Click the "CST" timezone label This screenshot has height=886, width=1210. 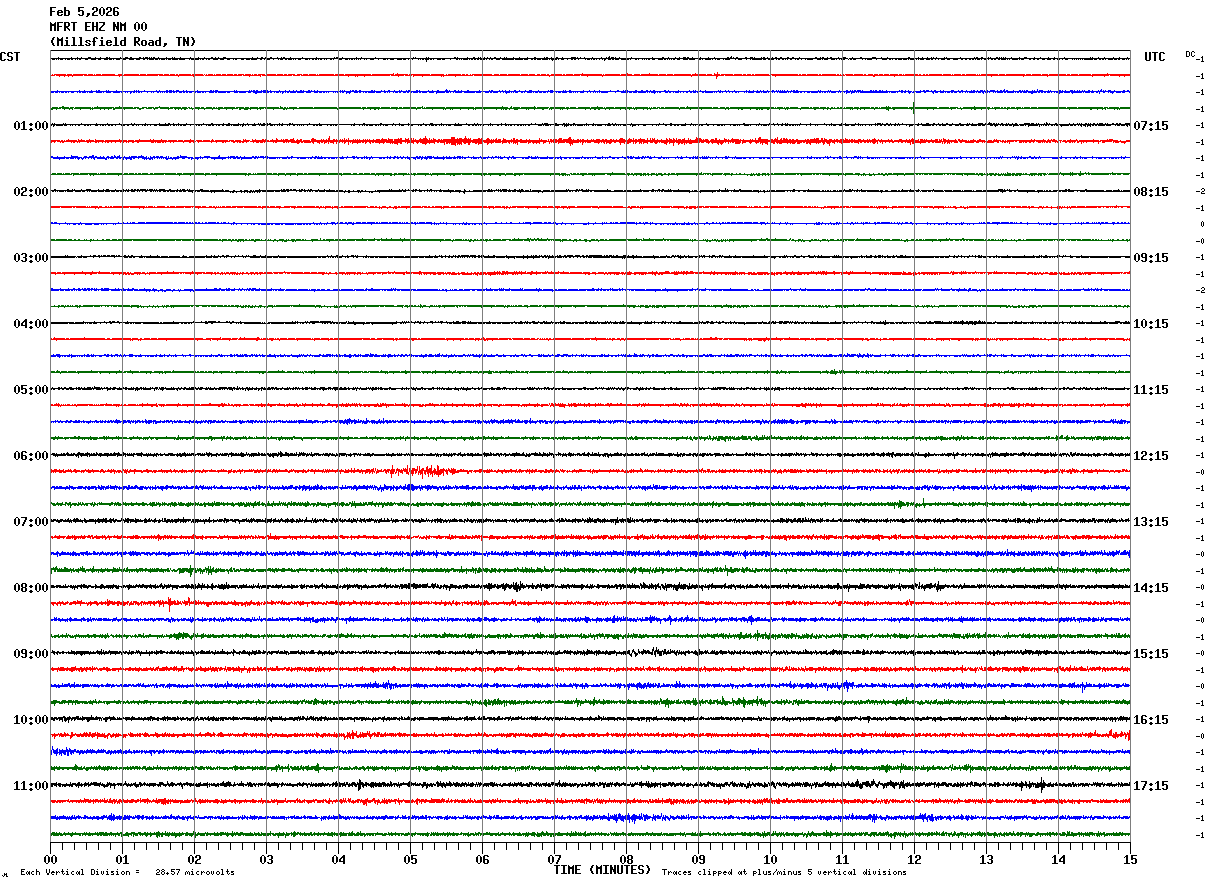pyautogui.click(x=10, y=57)
